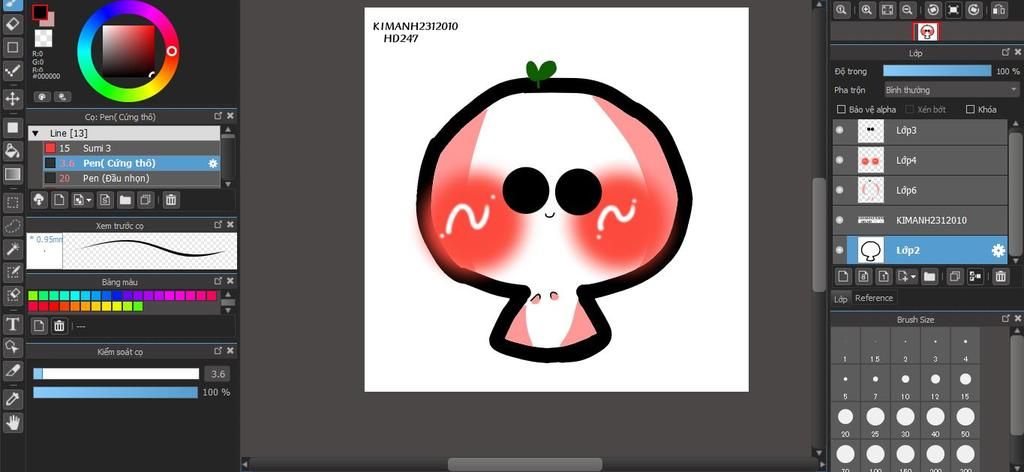1024x472 pixels.
Task: Rotate canvas left in navigator
Action: pyautogui.click(x=933, y=10)
